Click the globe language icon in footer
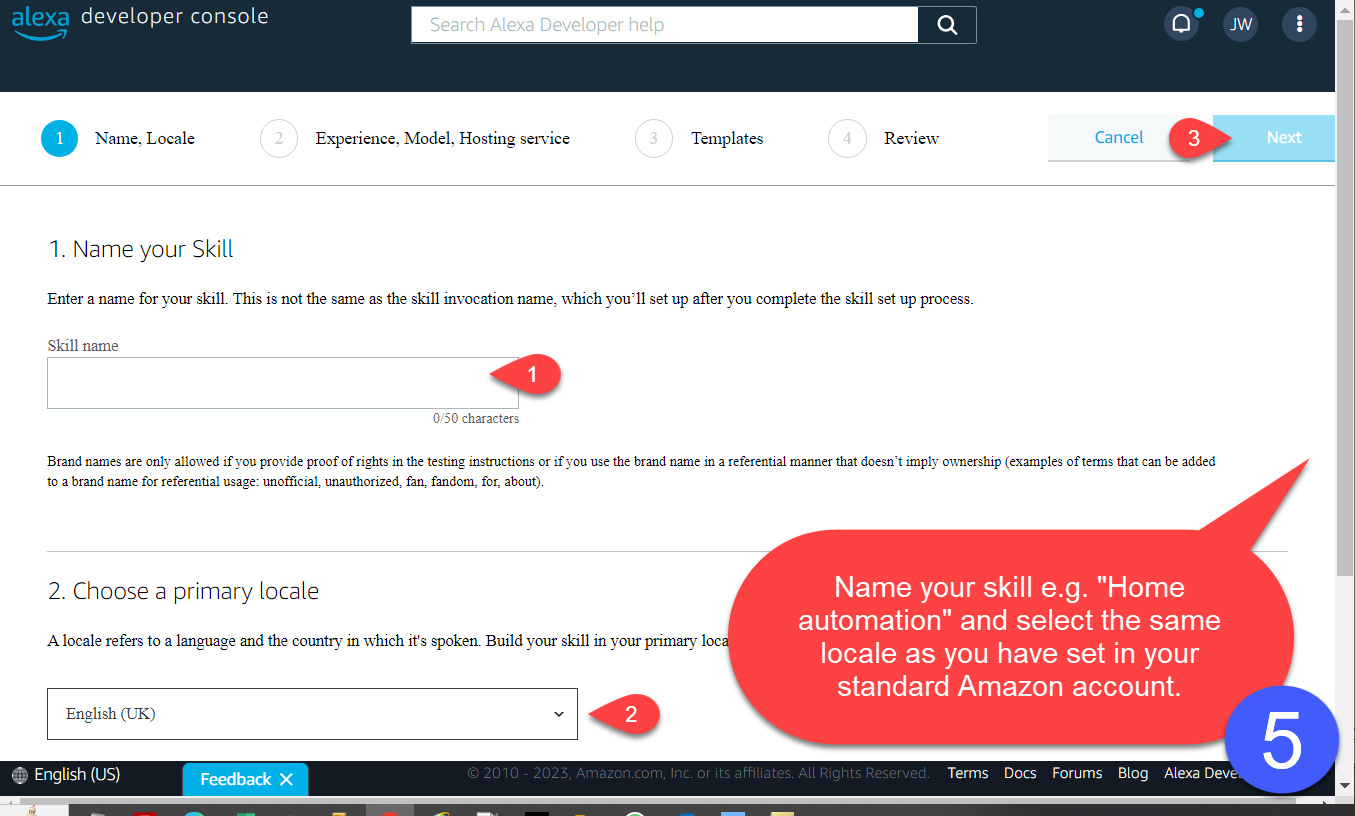The width and height of the screenshot is (1355, 816). pos(20,775)
